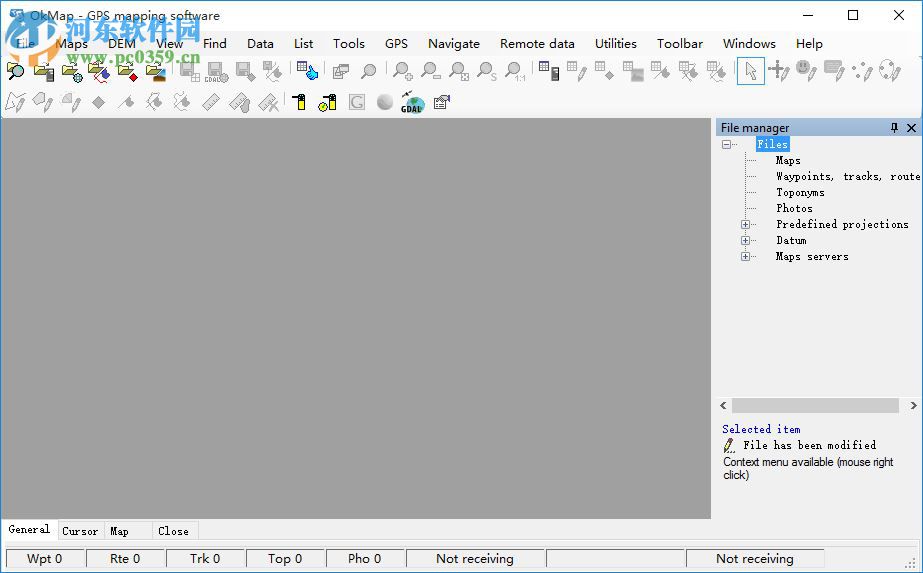Click the file tree horizontal scrollbar track
The width and height of the screenshot is (923, 573).
coord(815,405)
